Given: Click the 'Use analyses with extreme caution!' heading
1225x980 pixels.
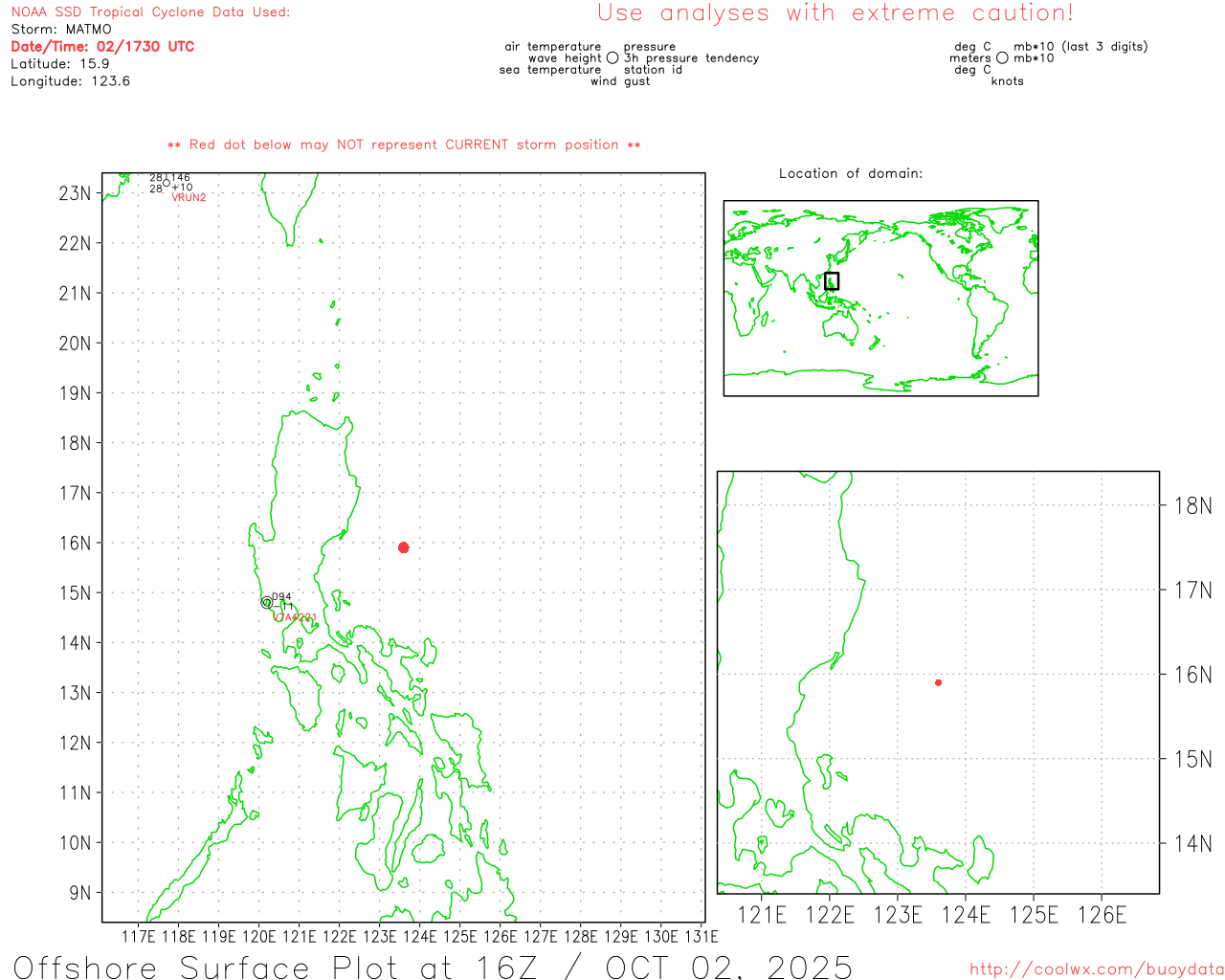Looking at the screenshot, I should 835,13.
